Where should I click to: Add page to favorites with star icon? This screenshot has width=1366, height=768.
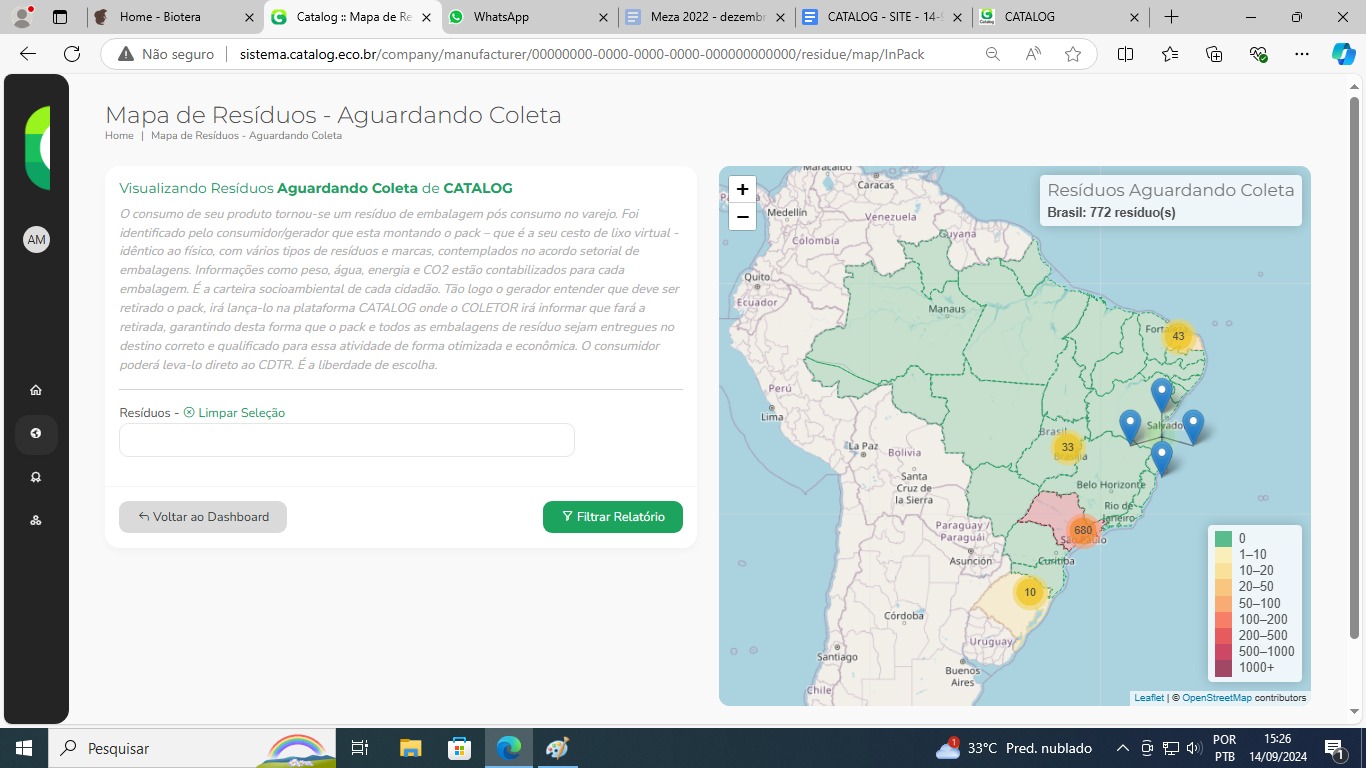tap(1073, 54)
